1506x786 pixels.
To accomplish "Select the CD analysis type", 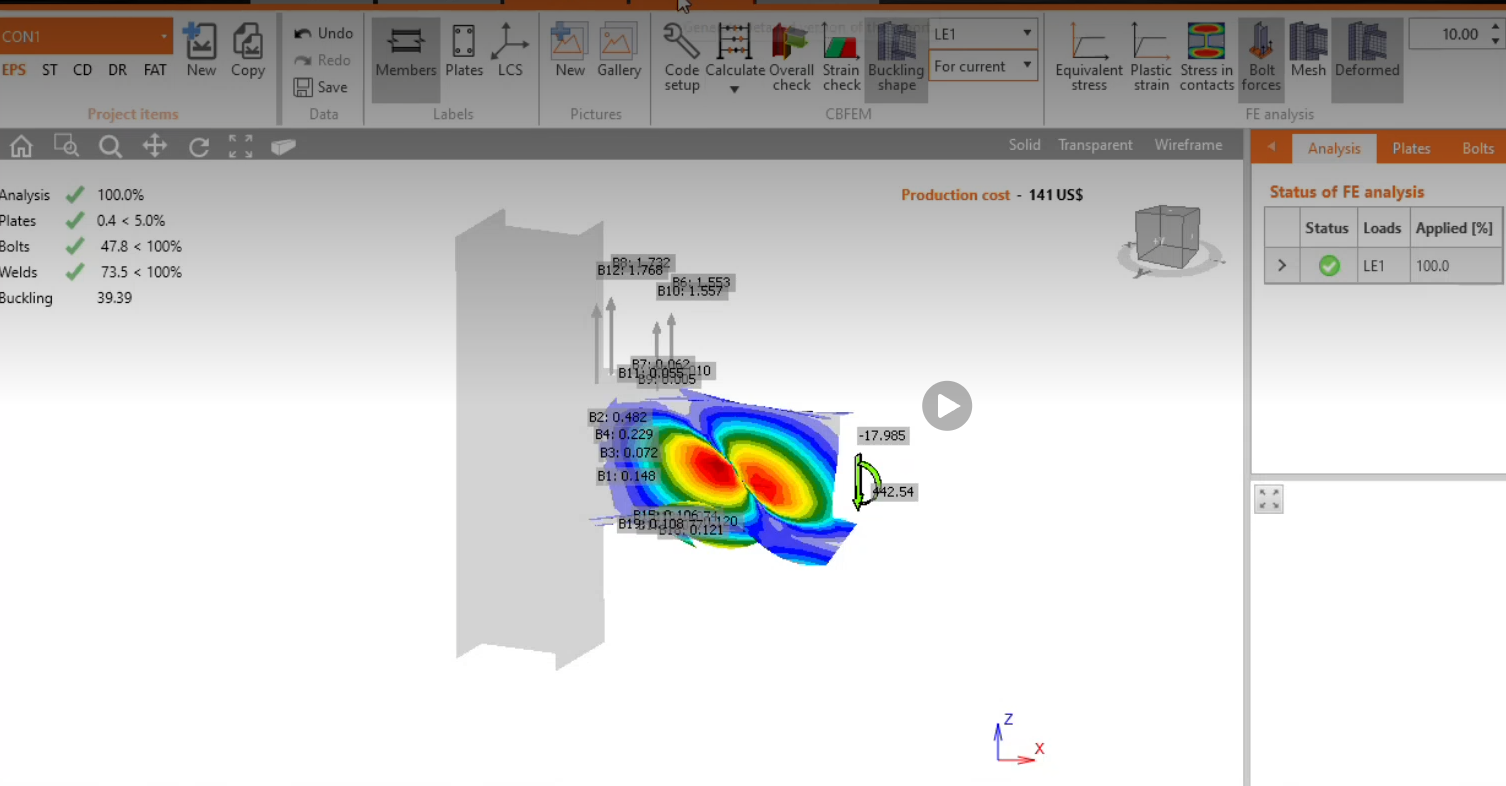I will 83,70.
